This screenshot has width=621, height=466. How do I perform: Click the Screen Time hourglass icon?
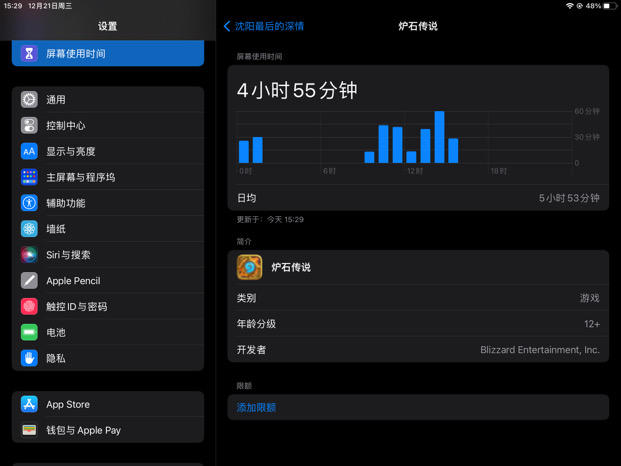[29, 53]
